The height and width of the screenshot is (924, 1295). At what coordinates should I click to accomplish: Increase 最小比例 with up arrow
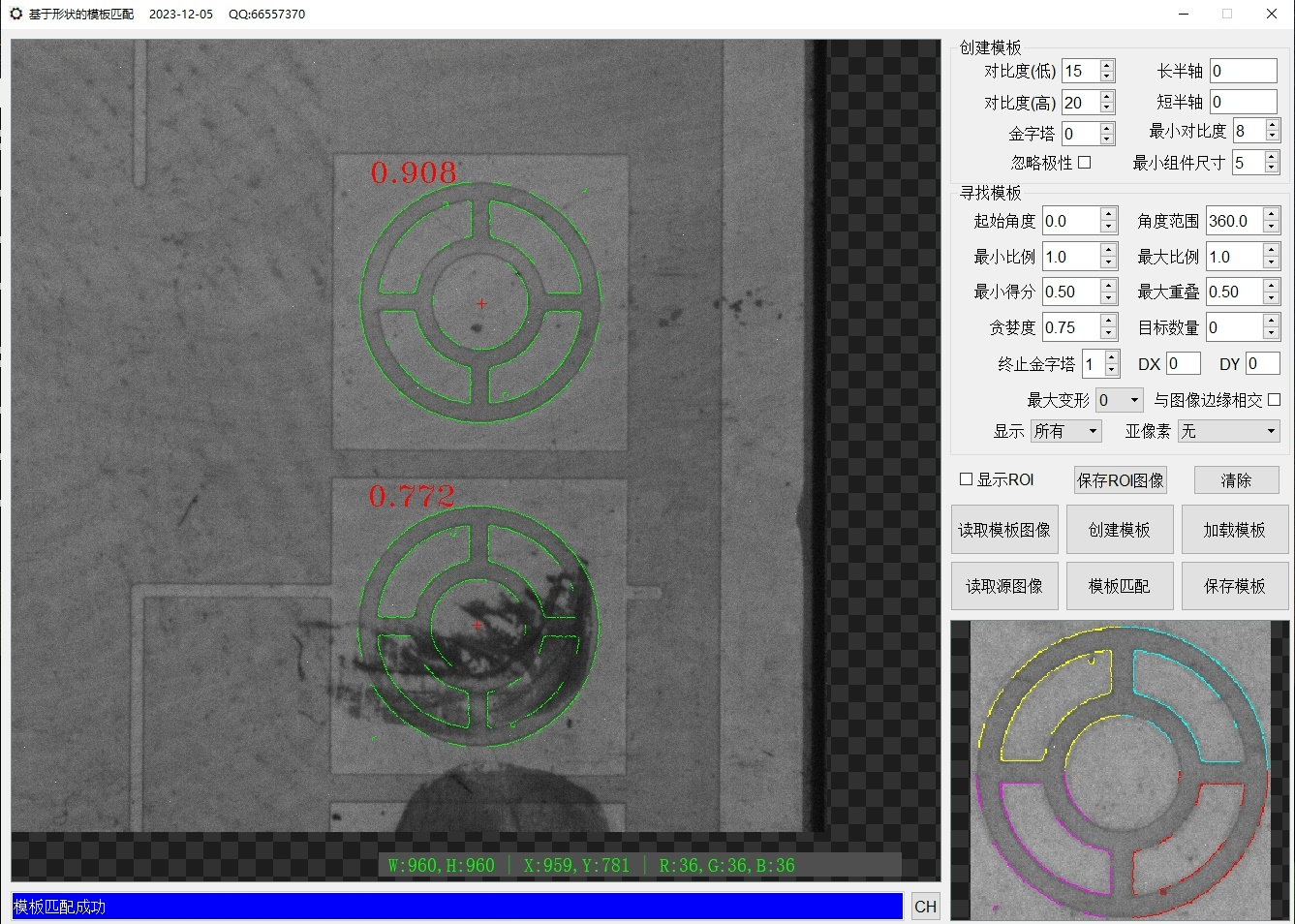[1109, 251]
